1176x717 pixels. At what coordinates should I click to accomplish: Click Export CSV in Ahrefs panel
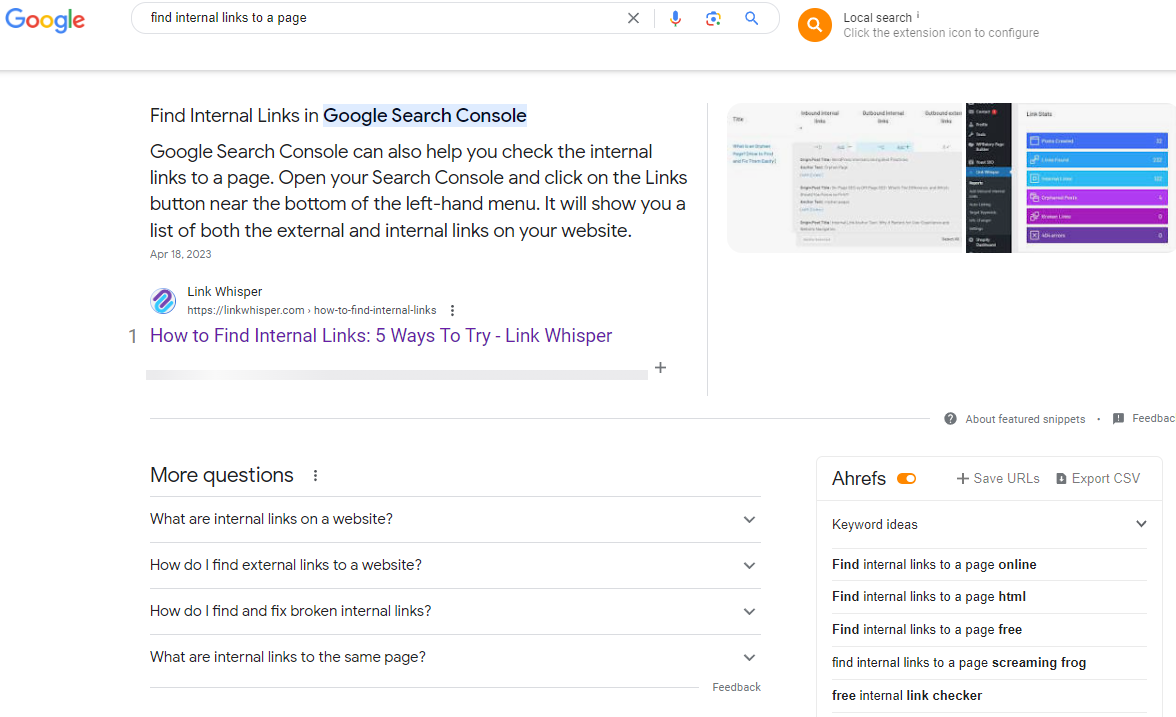(1097, 479)
